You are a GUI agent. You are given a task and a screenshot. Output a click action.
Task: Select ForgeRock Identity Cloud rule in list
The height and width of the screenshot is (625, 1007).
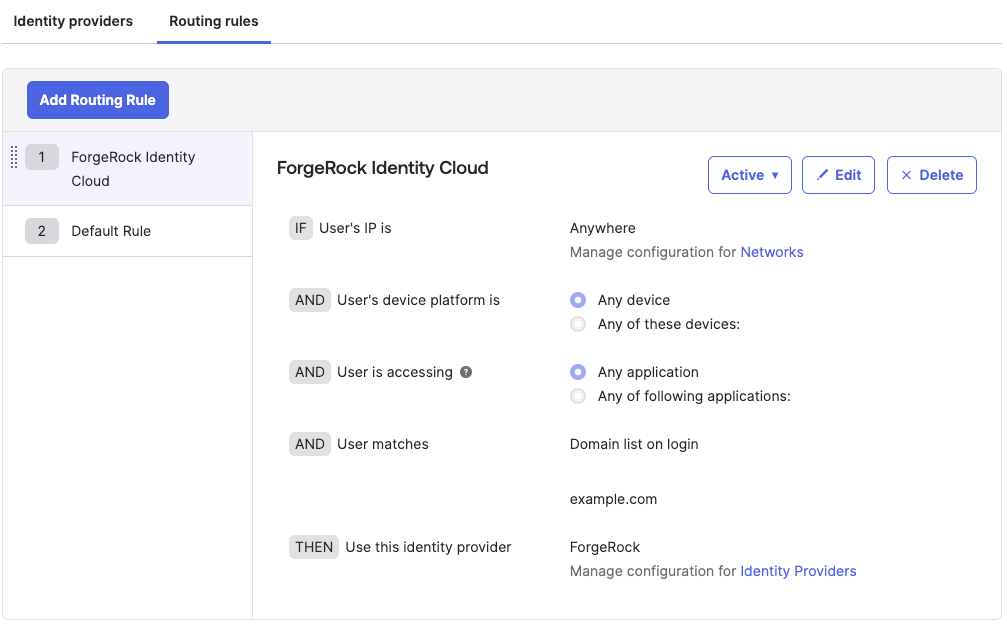133,169
